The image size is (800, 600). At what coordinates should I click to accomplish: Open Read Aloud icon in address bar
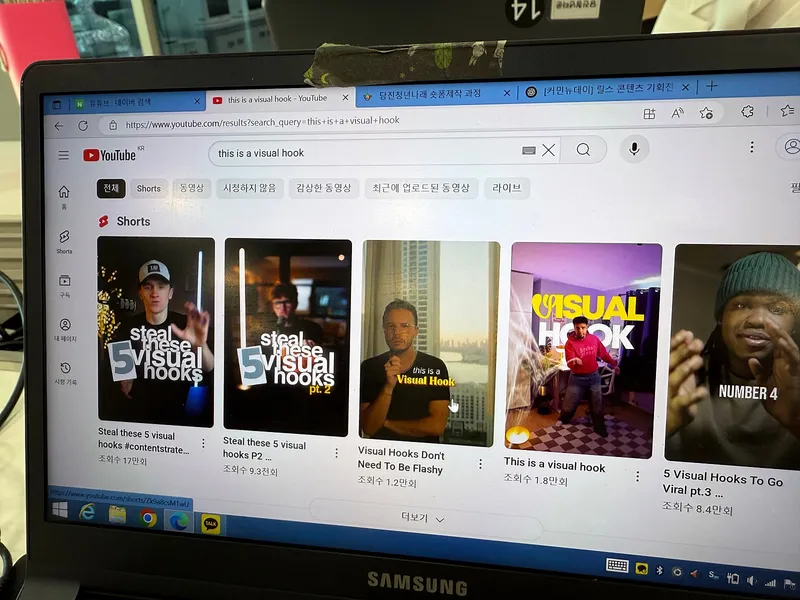677,113
